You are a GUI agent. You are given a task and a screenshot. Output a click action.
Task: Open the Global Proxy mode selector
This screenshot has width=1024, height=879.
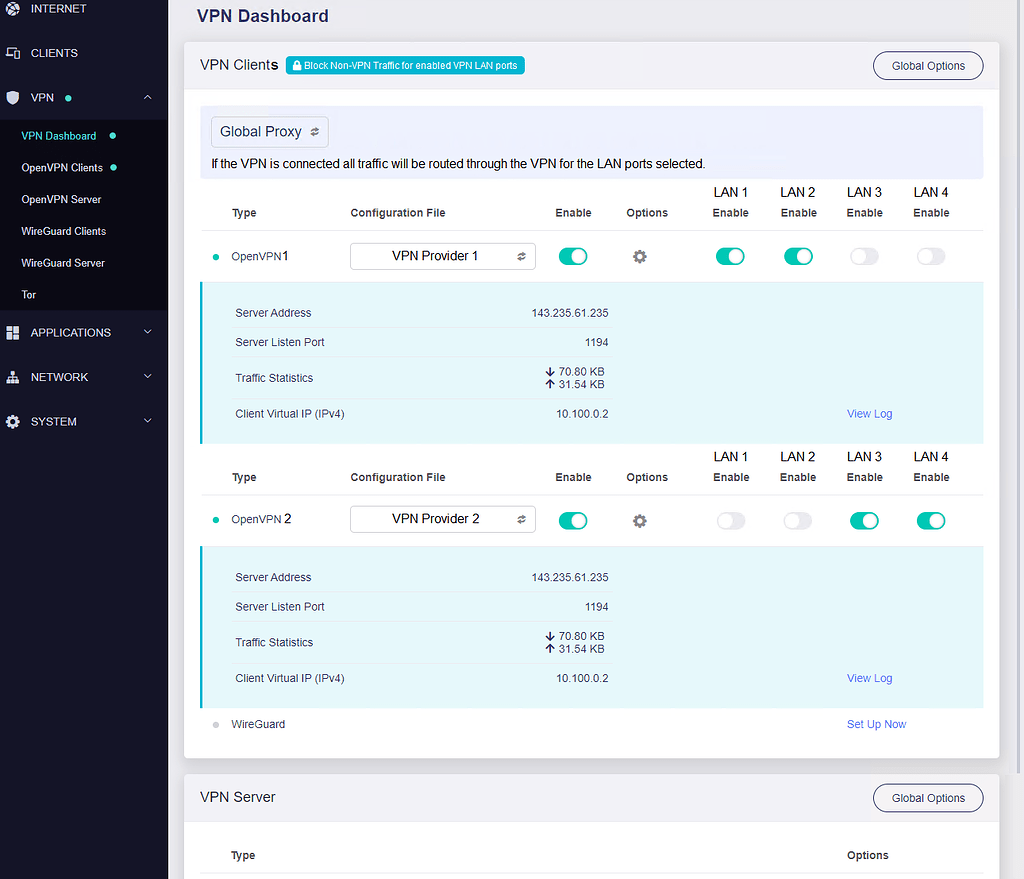pyautogui.click(x=269, y=131)
